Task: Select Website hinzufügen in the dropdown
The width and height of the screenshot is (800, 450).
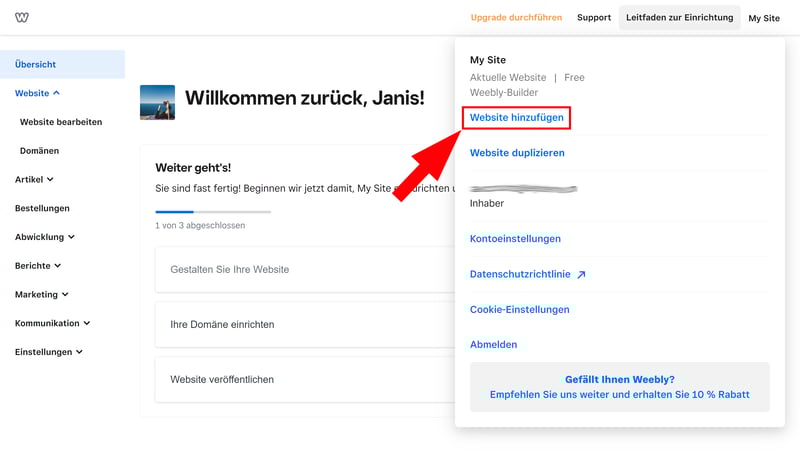Action: 517,118
